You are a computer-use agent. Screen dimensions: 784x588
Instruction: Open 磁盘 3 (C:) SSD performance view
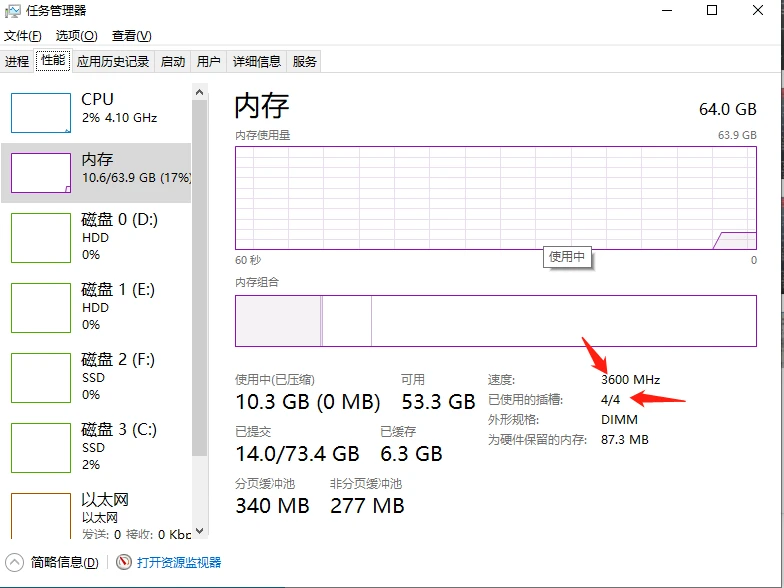[96, 448]
